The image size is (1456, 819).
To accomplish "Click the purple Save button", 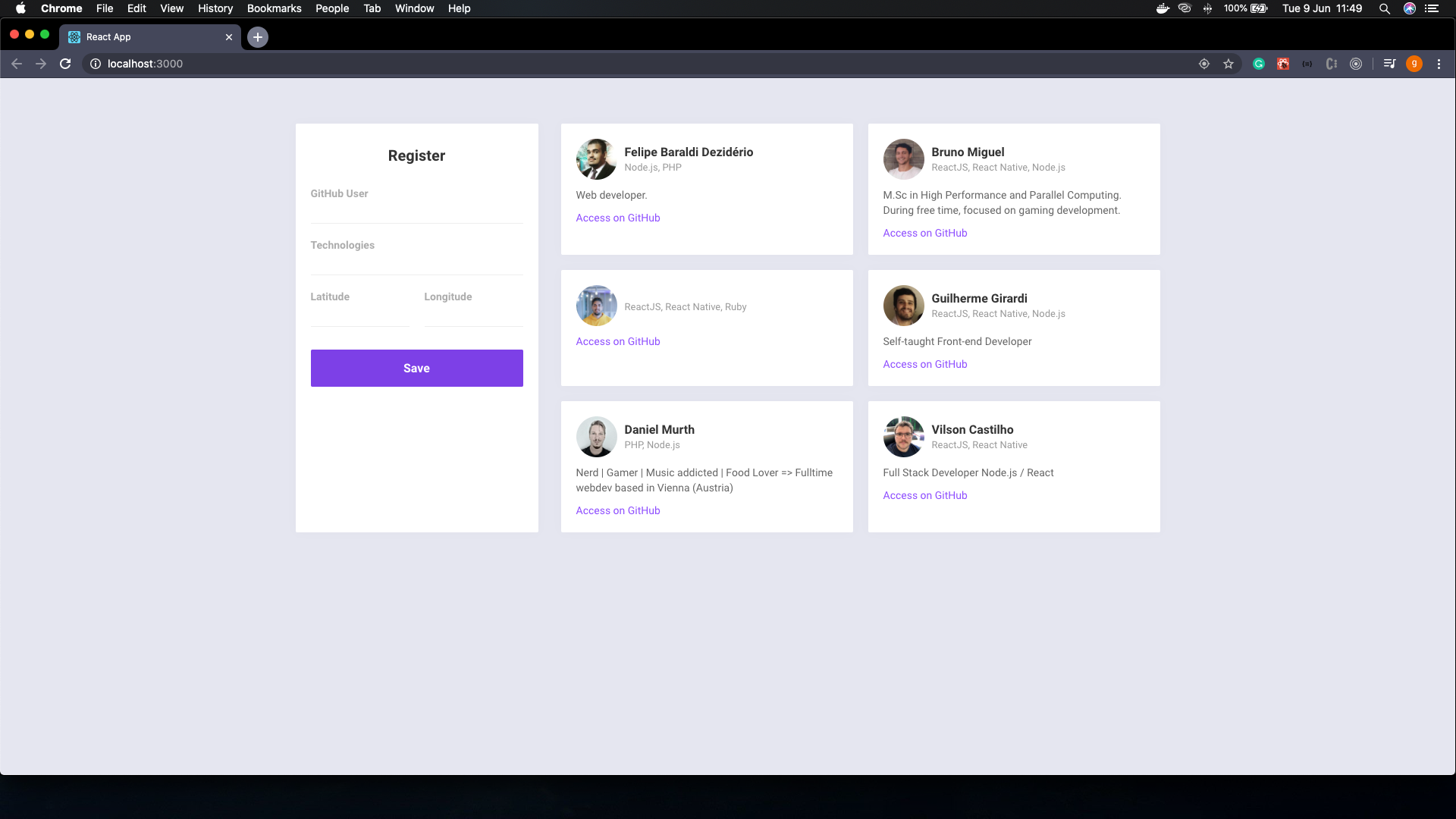I will tap(416, 368).
